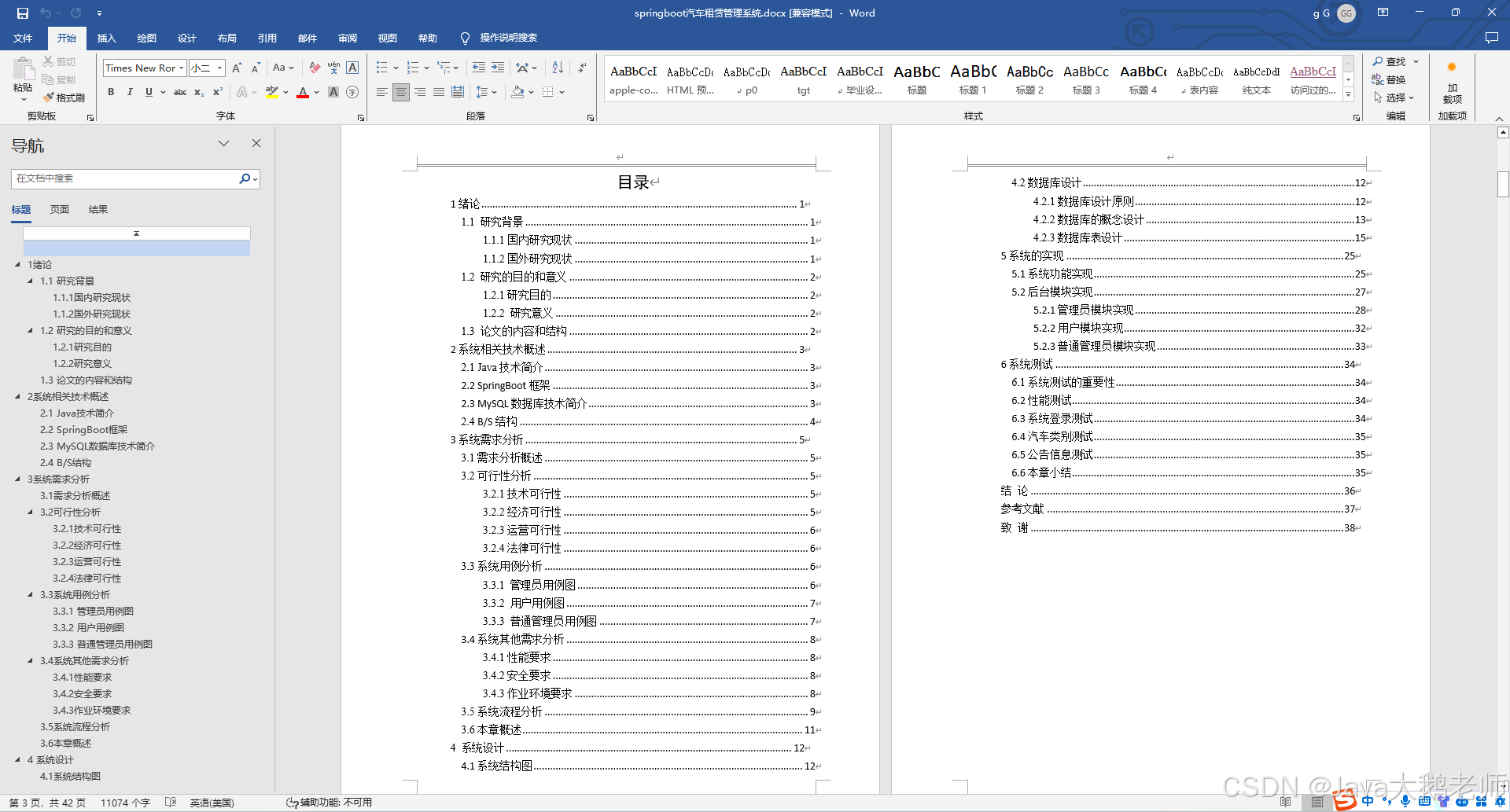This screenshot has height=812, width=1510.
Task: Apply the red font color
Action: (303, 92)
